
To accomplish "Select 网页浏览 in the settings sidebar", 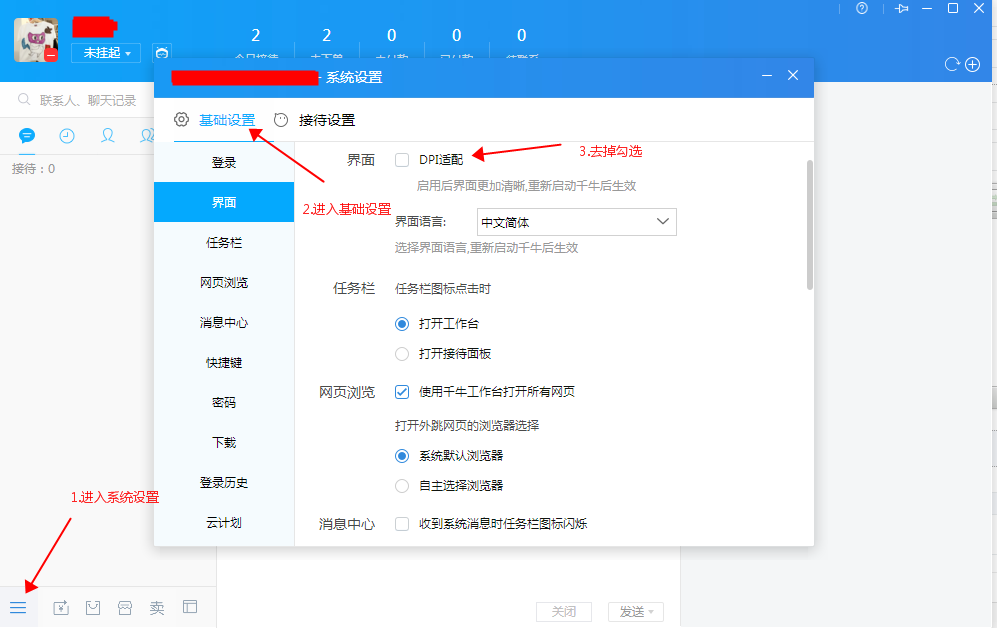I will point(224,282).
